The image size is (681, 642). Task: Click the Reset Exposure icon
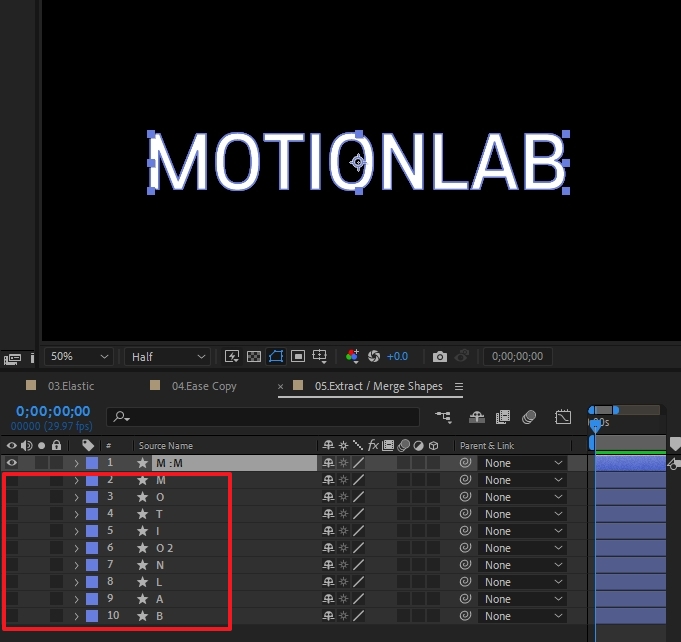[x=374, y=357]
